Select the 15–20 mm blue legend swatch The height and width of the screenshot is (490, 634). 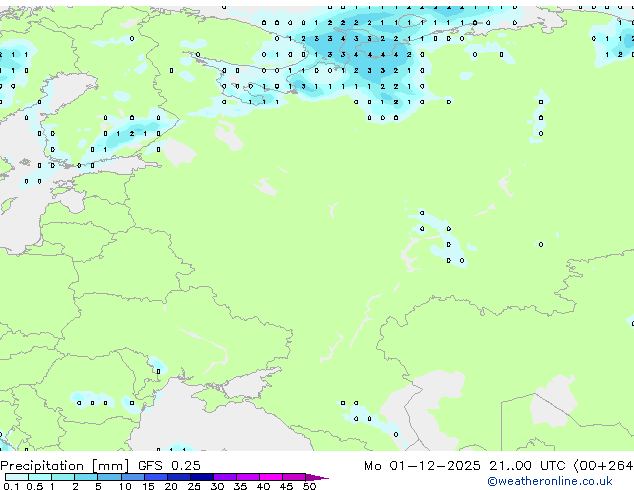155,477
